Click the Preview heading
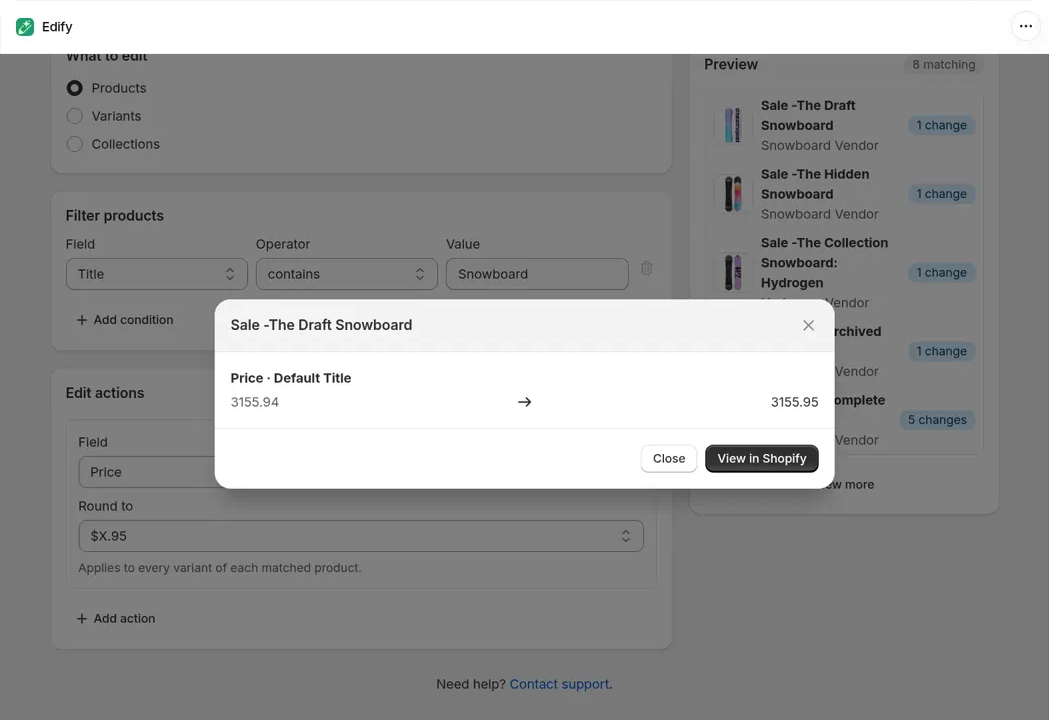The image size is (1049, 720). click(731, 65)
